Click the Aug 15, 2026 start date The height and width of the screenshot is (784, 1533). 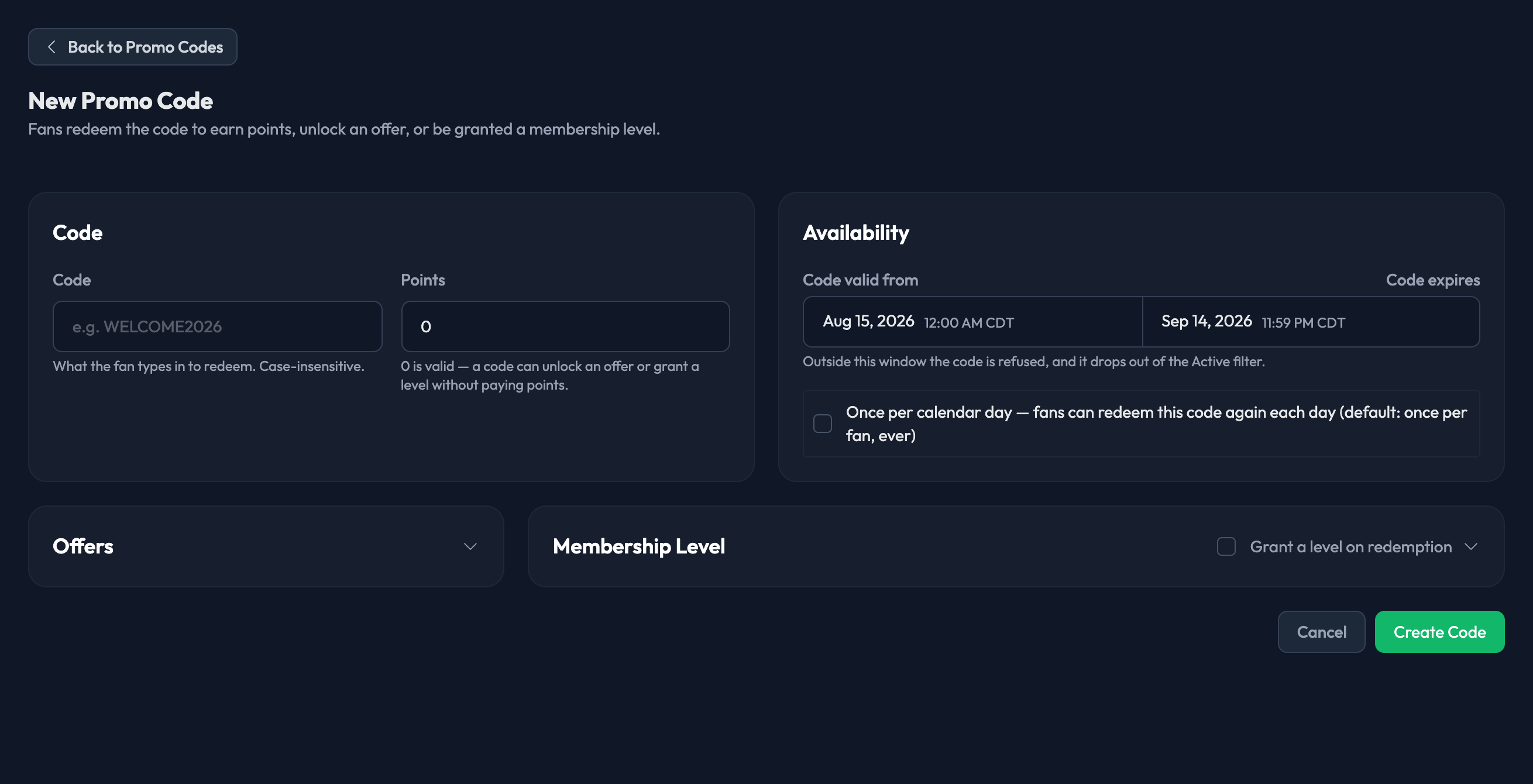click(868, 321)
